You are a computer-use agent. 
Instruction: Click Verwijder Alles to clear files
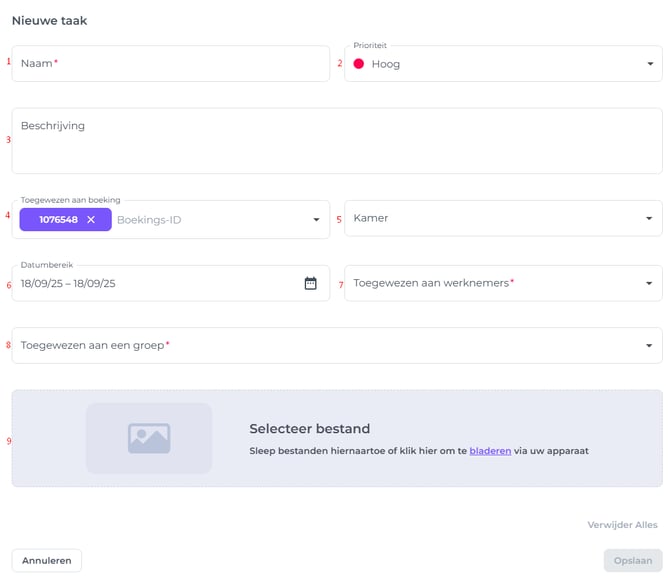click(622, 525)
